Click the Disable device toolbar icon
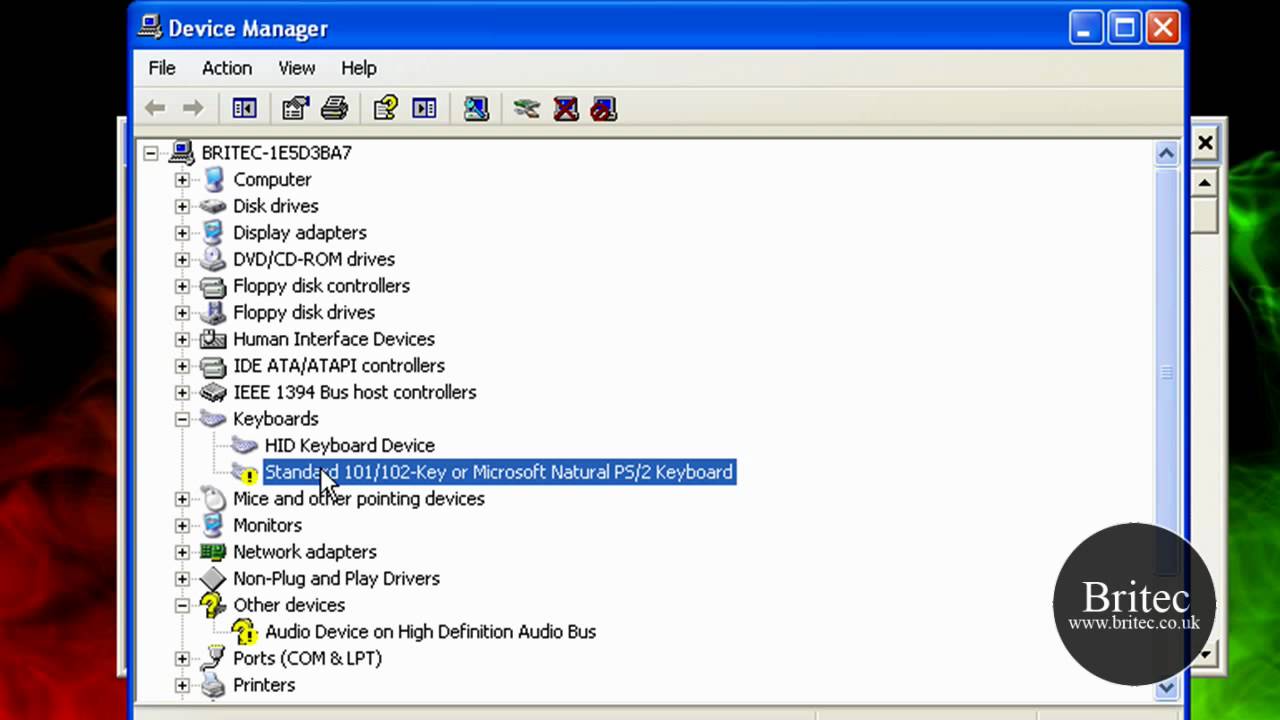 pyautogui.click(x=604, y=108)
